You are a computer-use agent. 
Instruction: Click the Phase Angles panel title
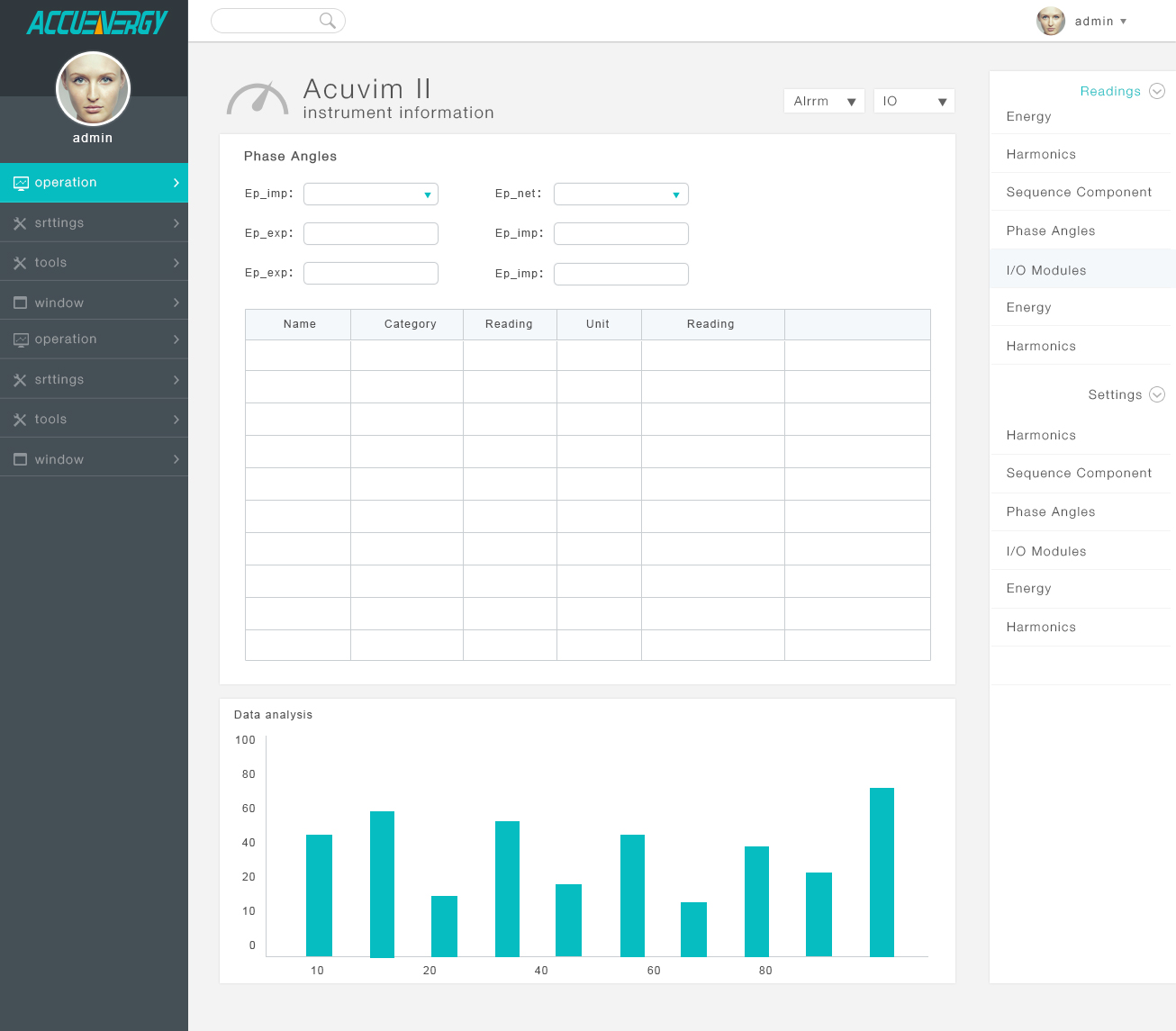click(x=290, y=156)
